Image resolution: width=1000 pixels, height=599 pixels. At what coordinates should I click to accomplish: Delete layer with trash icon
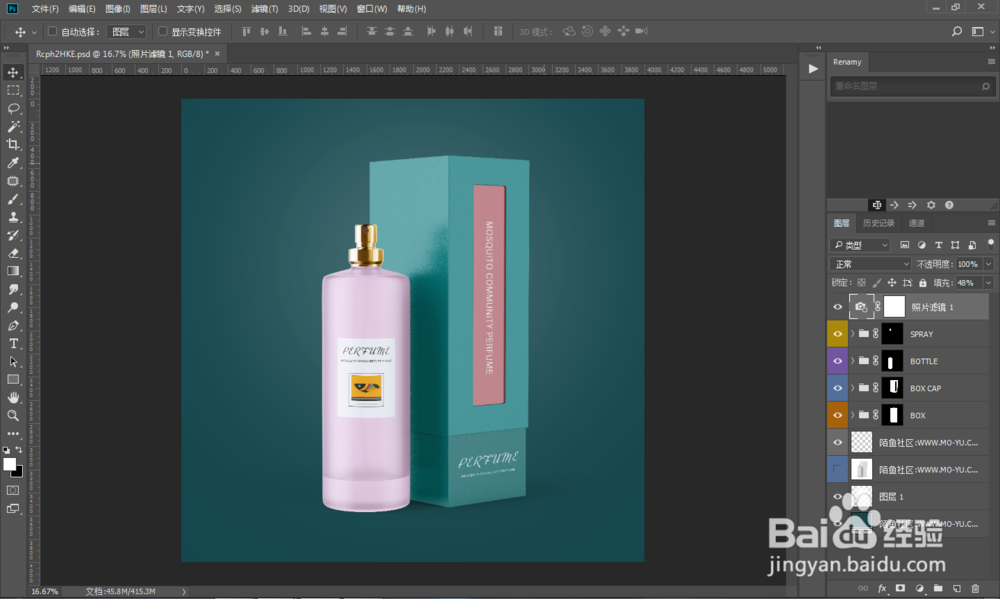click(x=974, y=588)
